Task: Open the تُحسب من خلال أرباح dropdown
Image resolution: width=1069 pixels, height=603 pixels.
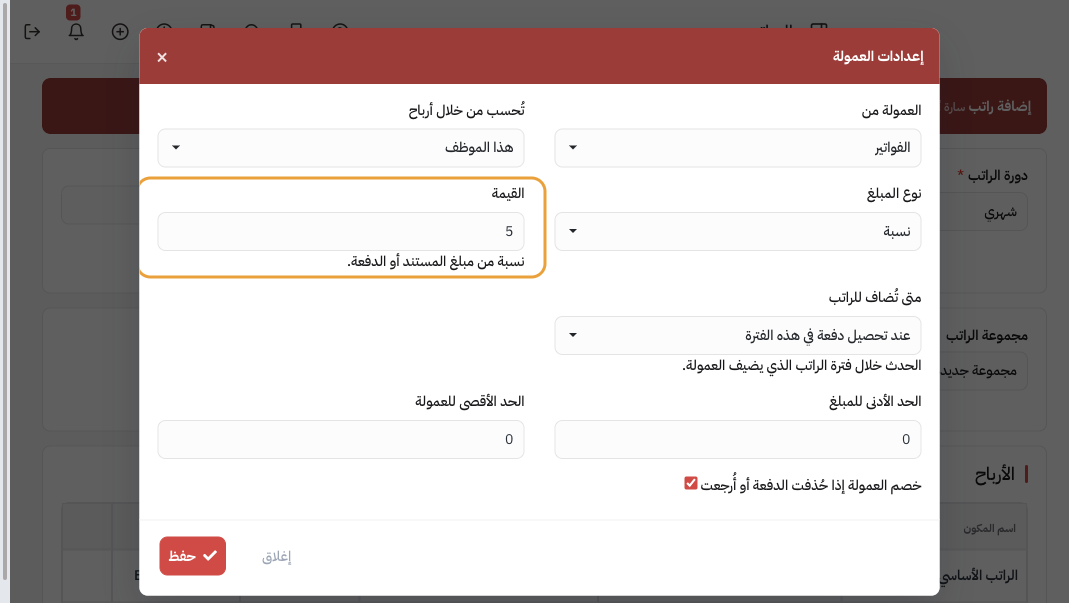Action: click(341, 147)
